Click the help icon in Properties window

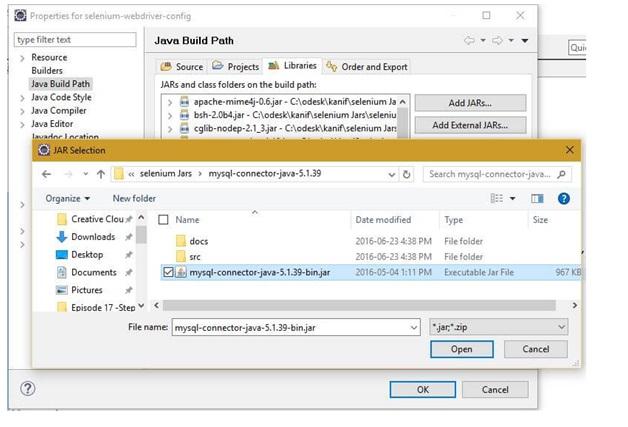[x=28, y=389]
